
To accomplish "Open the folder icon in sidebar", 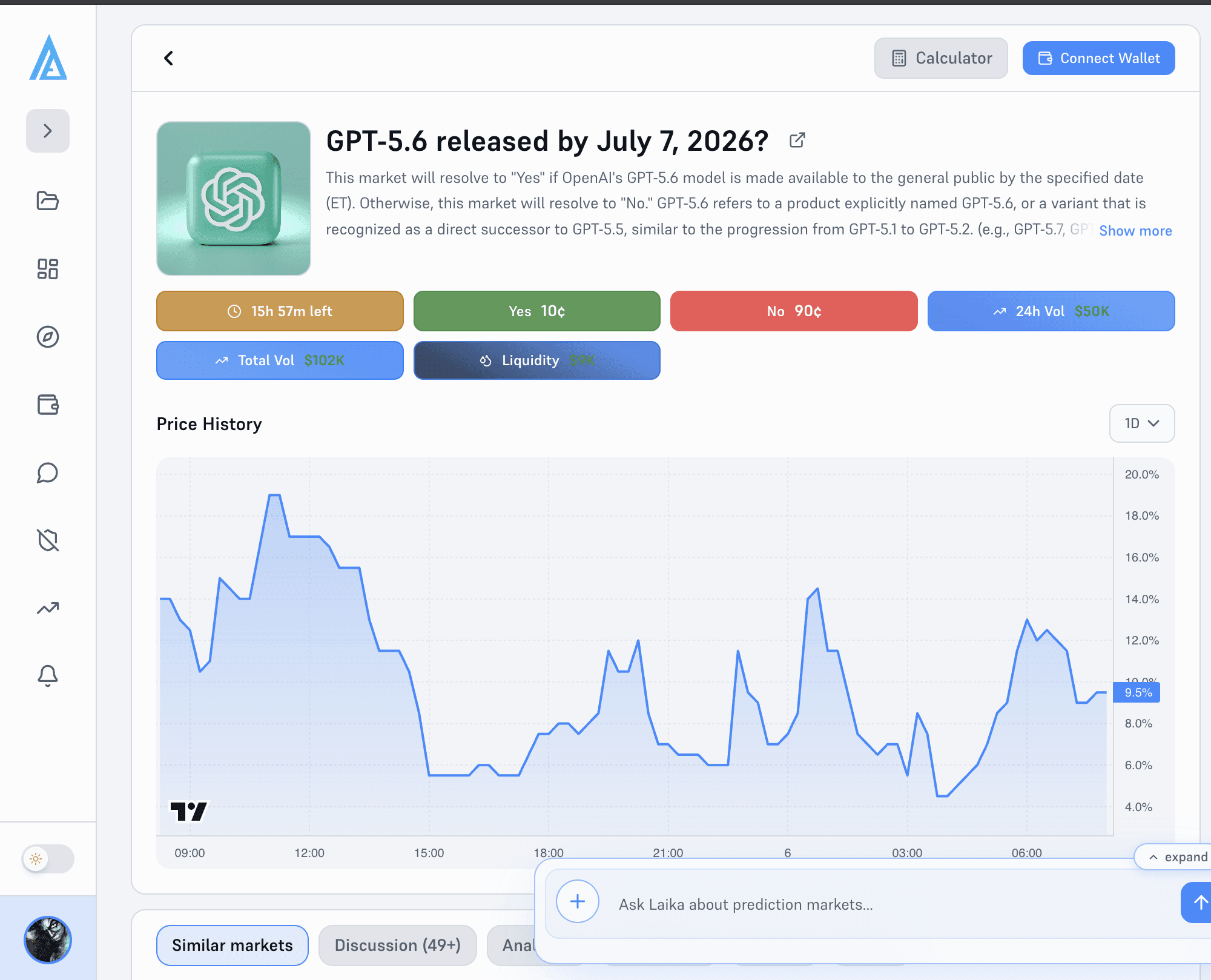I will [48, 200].
